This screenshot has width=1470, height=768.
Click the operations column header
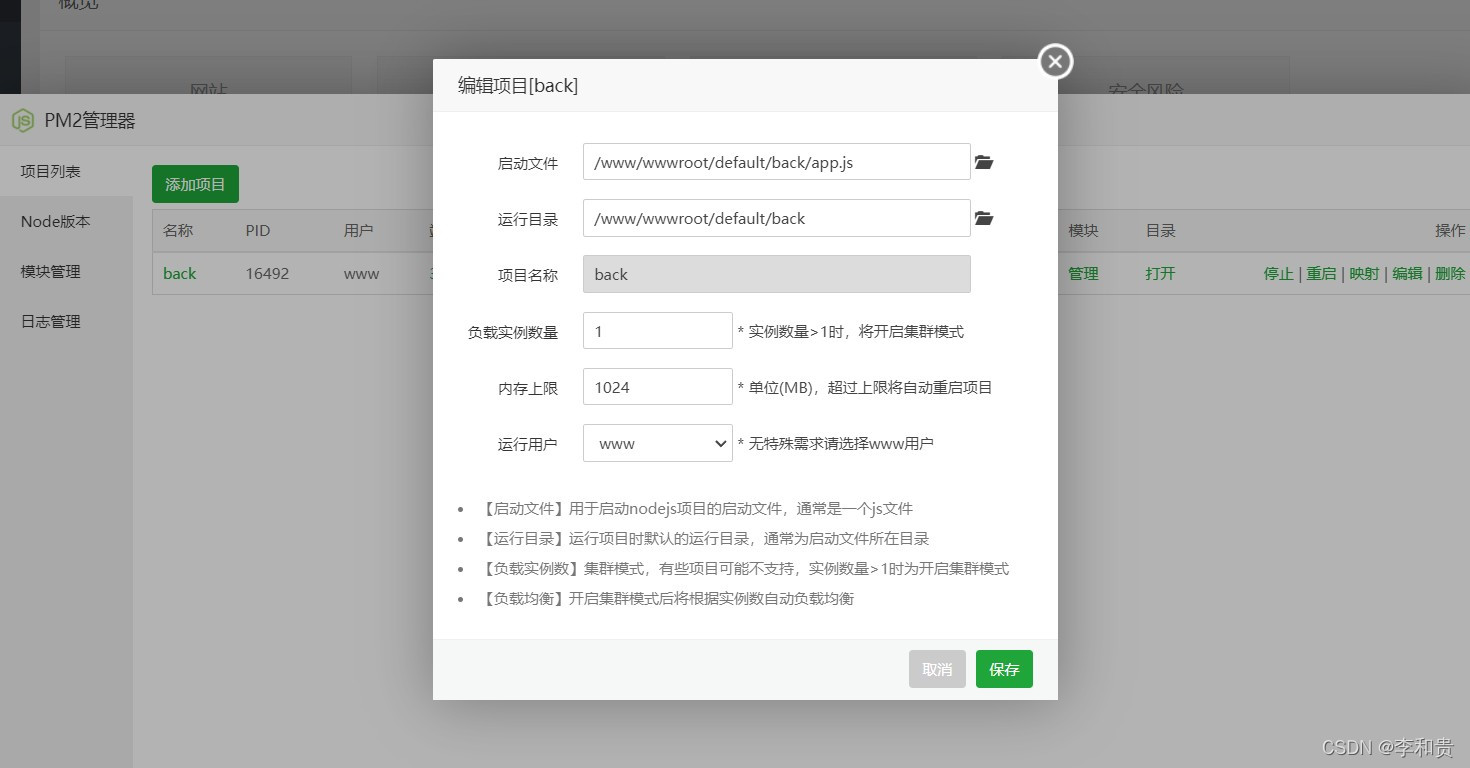pos(1450,230)
